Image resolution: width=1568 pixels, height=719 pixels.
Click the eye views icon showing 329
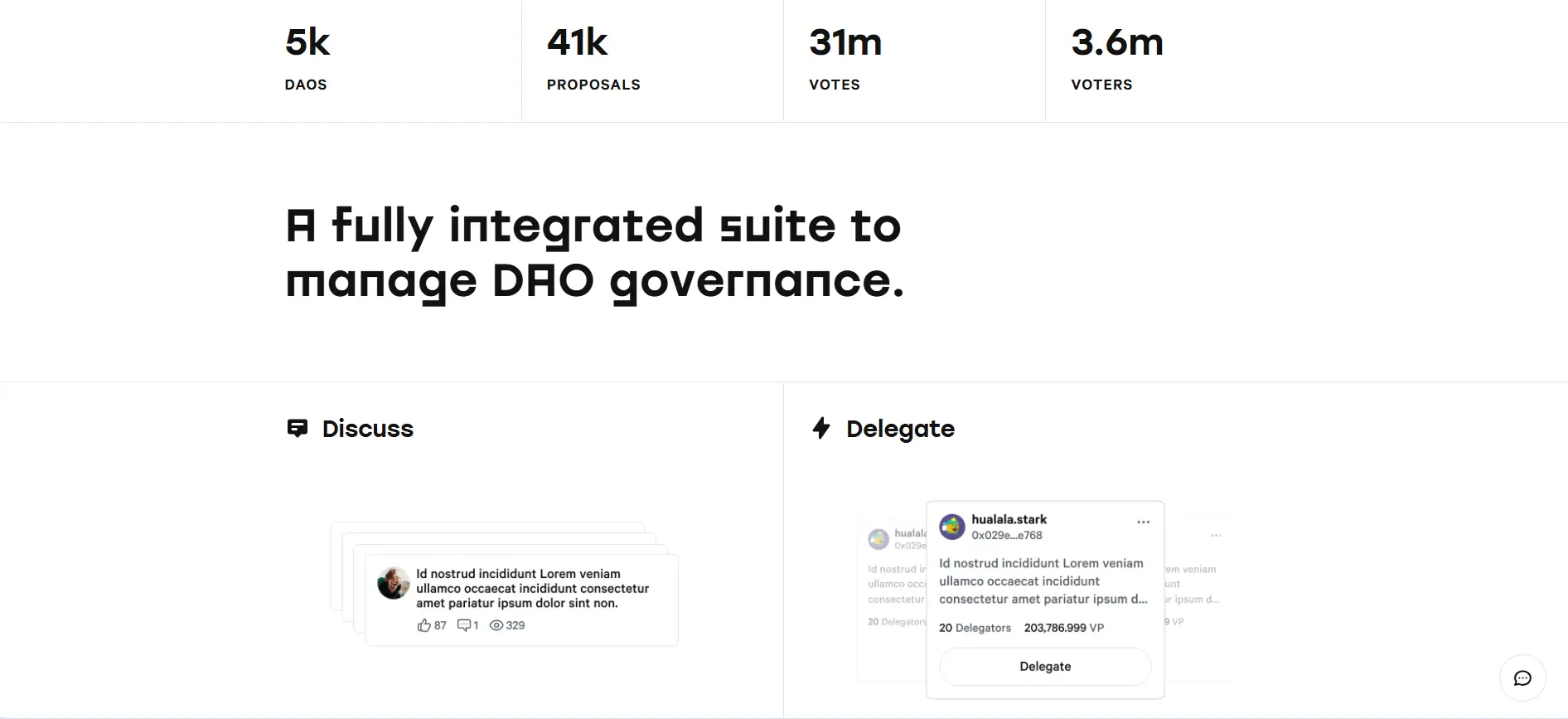coord(496,625)
